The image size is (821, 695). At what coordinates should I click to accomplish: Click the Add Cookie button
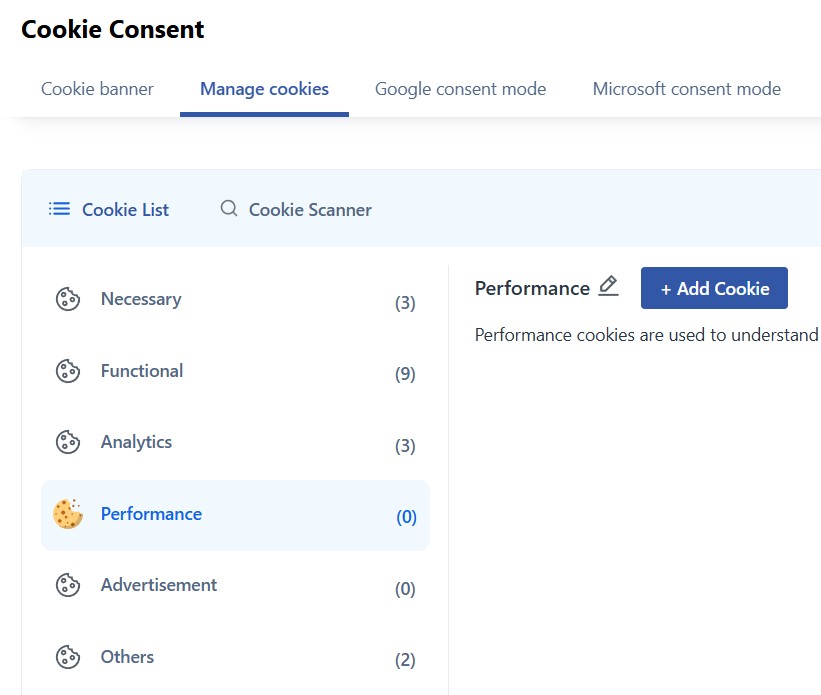714,287
